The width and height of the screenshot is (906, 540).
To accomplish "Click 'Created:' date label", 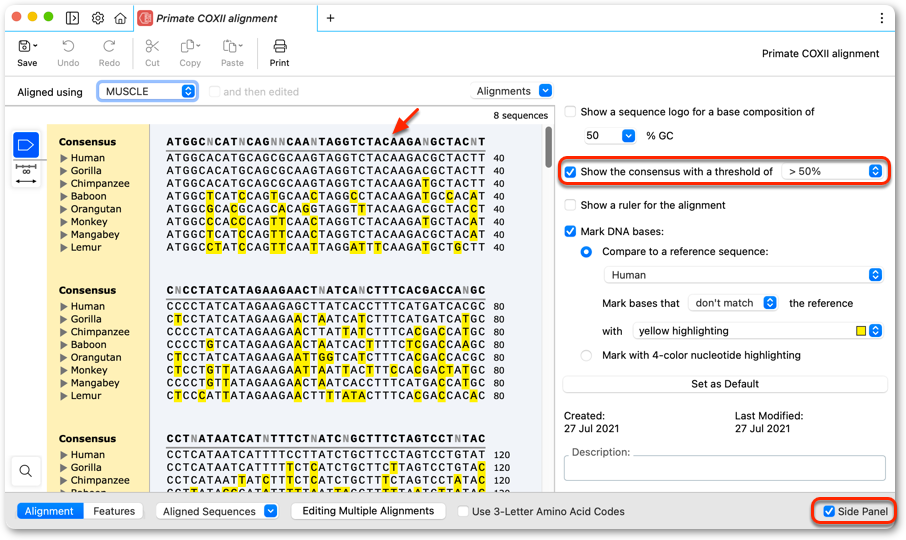I will pyautogui.click(x=584, y=416).
